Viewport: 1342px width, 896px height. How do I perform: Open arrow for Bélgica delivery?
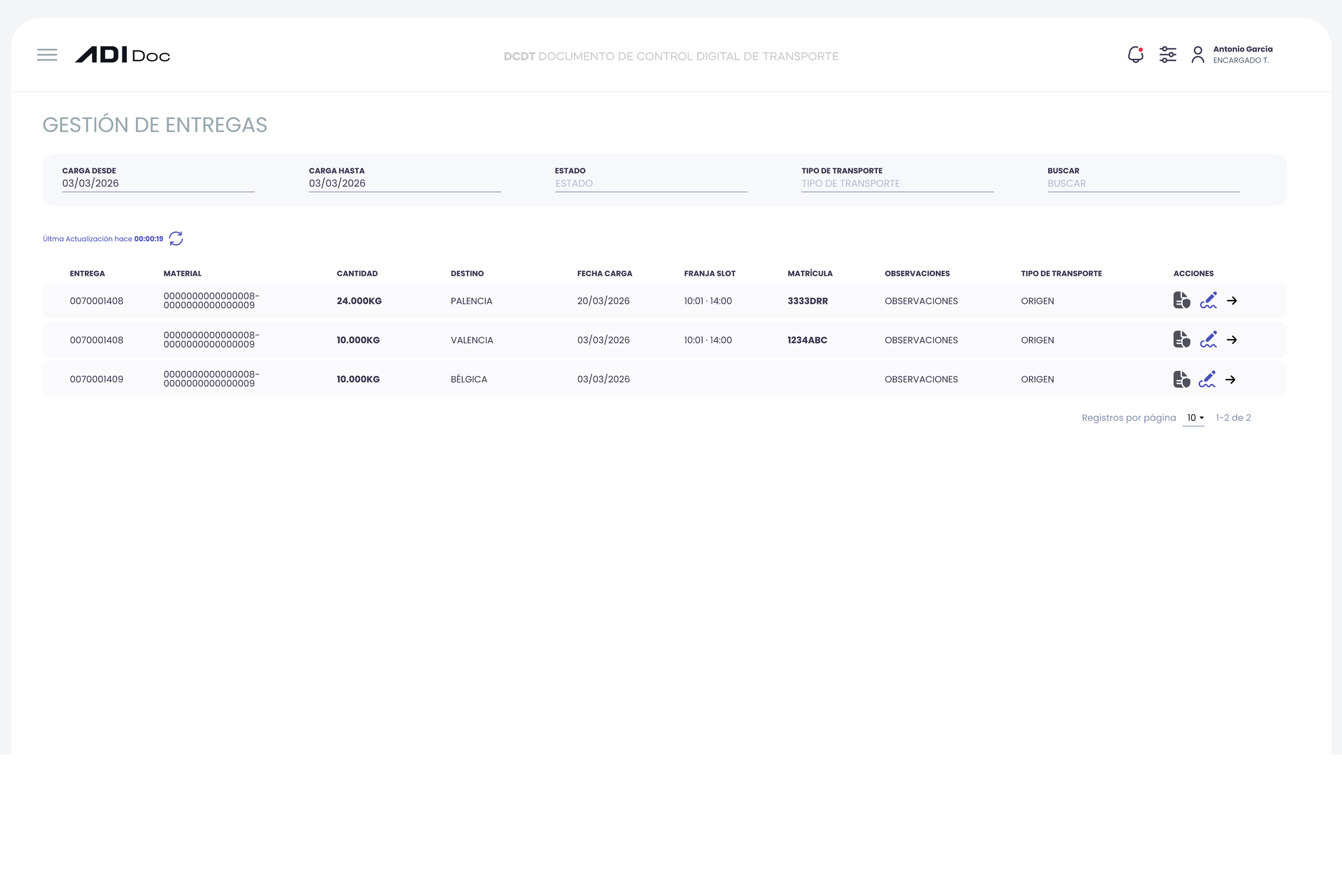1230,380
